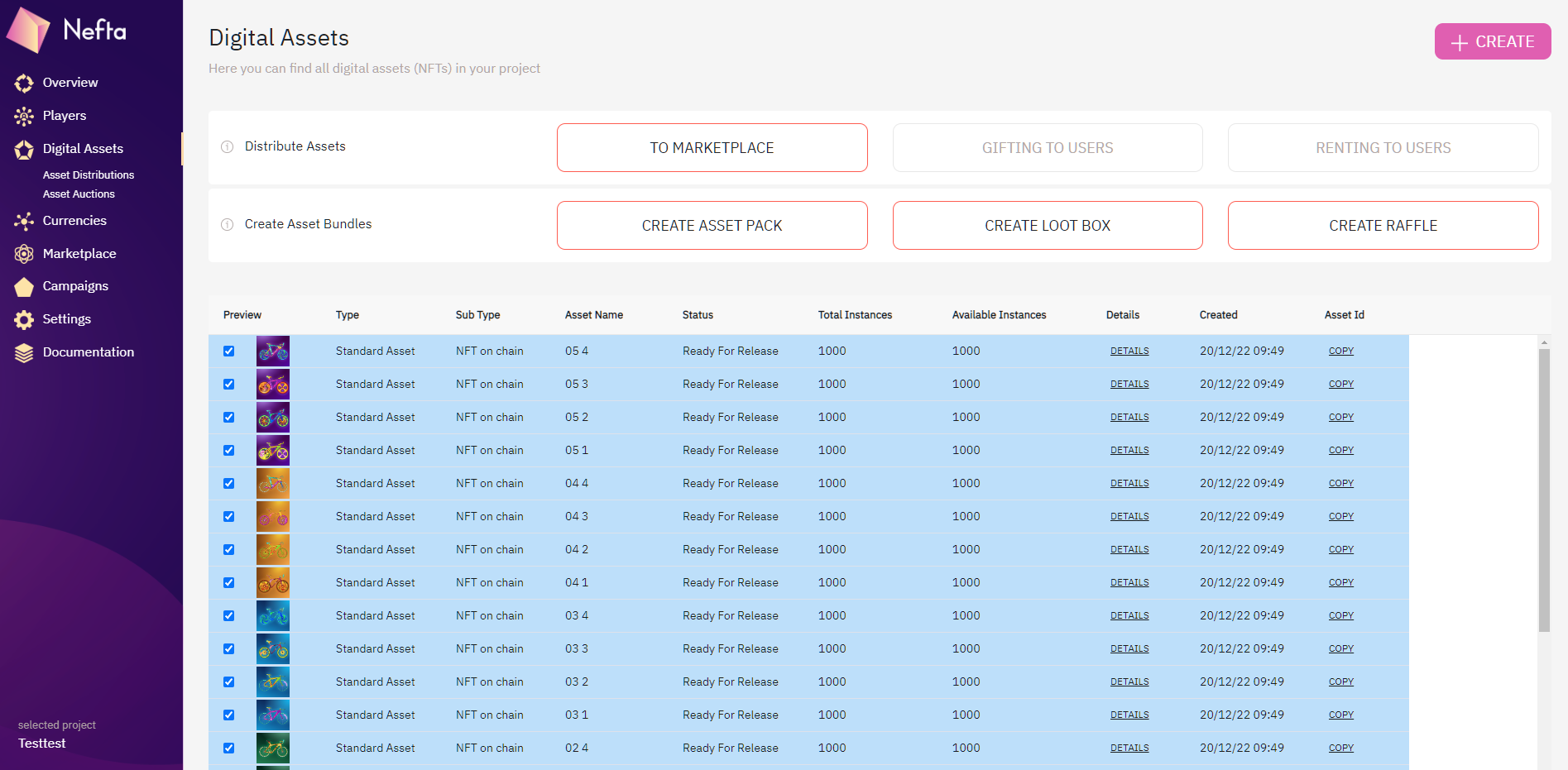
Task: Uncheck the checkbox for asset 04 4
Action: [x=229, y=483]
